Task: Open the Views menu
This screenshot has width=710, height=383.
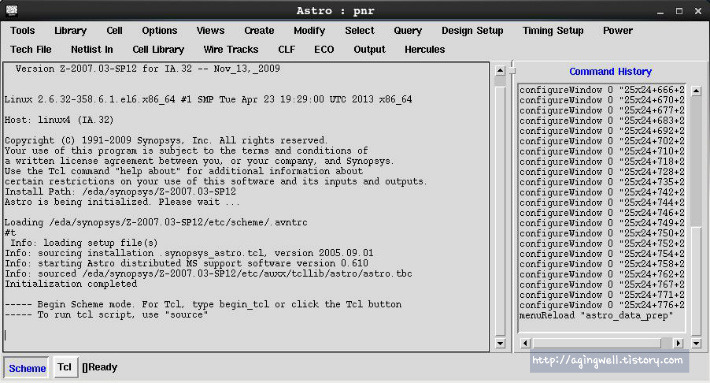Action: [x=210, y=31]
